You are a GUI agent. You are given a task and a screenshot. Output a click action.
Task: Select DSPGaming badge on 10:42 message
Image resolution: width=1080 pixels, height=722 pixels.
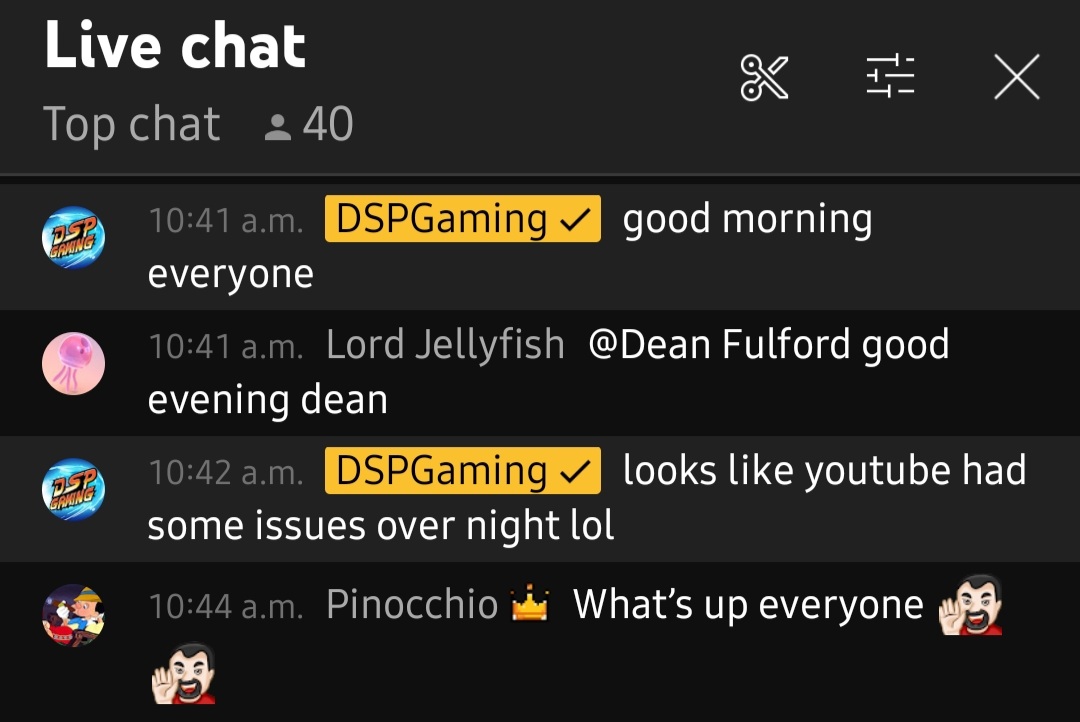coord(463,471)
